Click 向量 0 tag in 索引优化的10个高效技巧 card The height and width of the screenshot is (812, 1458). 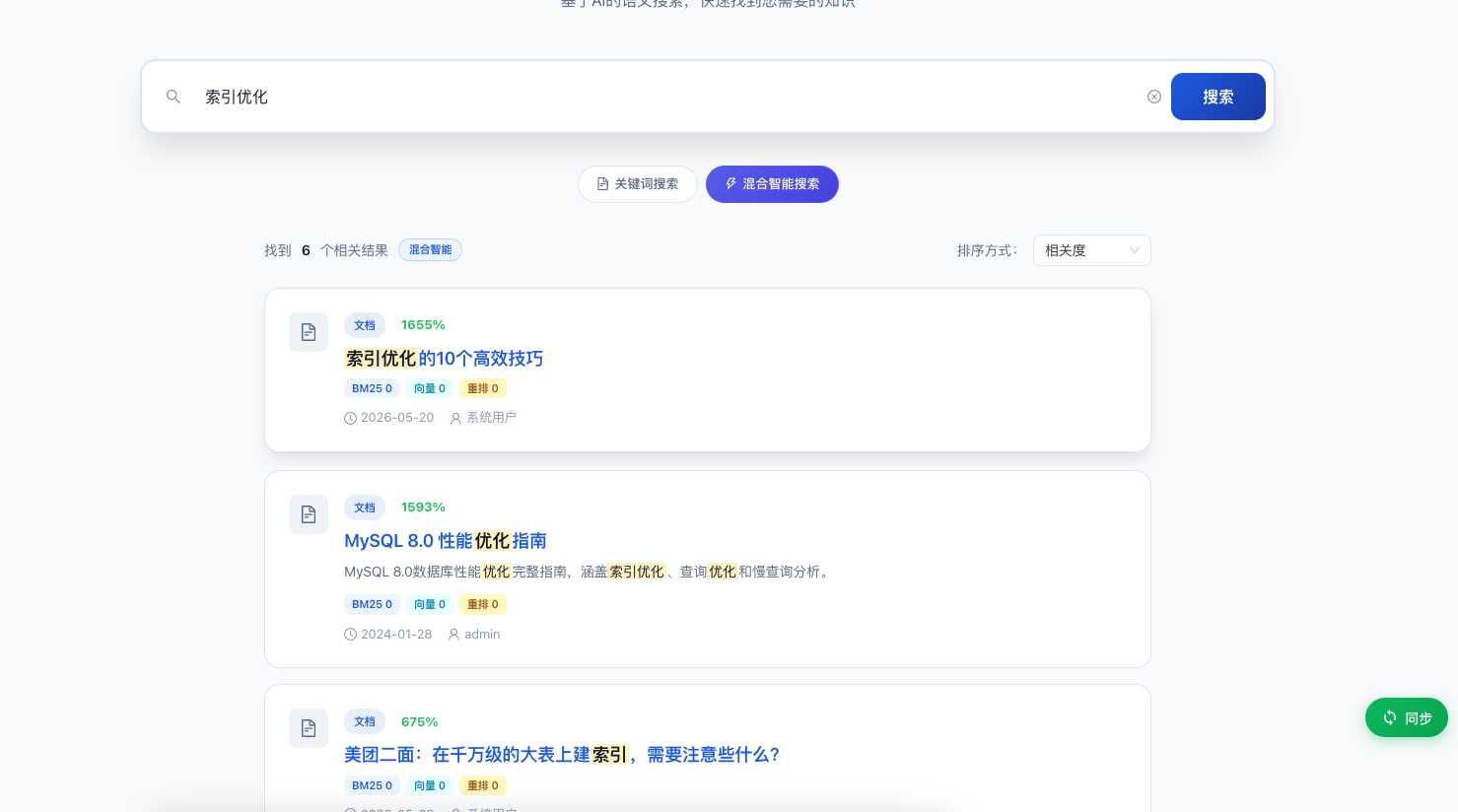(430, 388)
